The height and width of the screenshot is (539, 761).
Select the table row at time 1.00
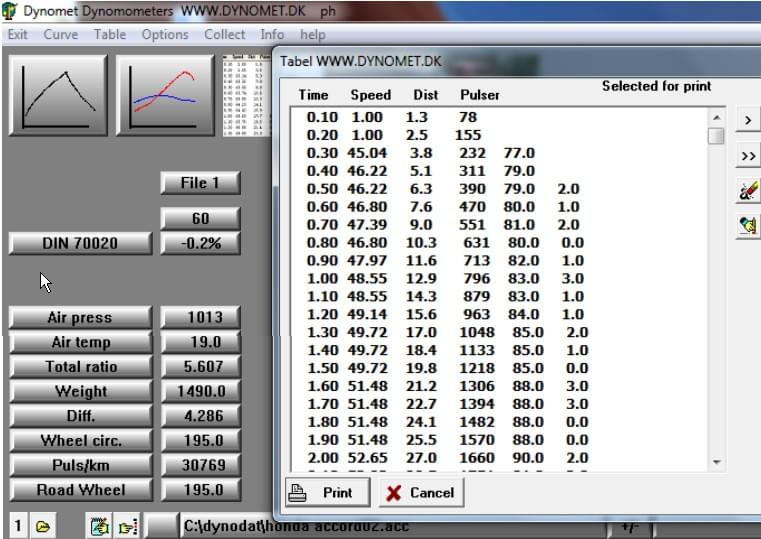(x=499, y=278)
